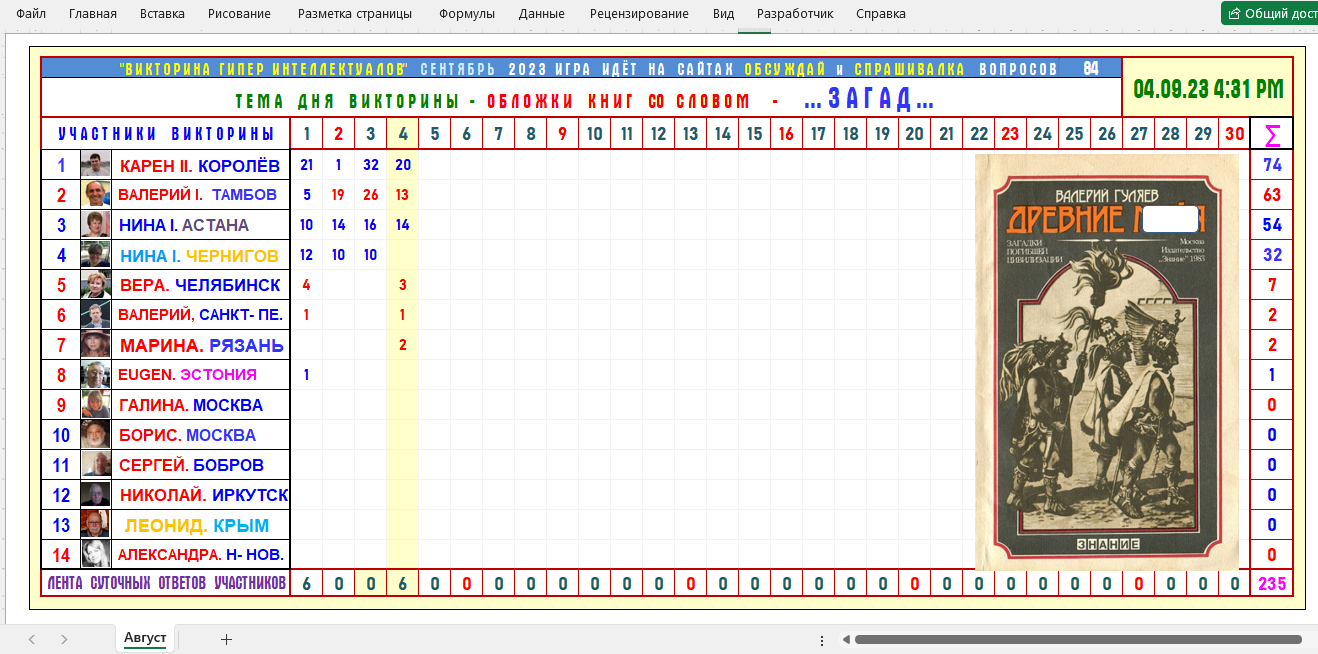Viewport: 1318px width, 654px height.
Task: Switch to the Главная ribbon tab
Action: point(93,14)
